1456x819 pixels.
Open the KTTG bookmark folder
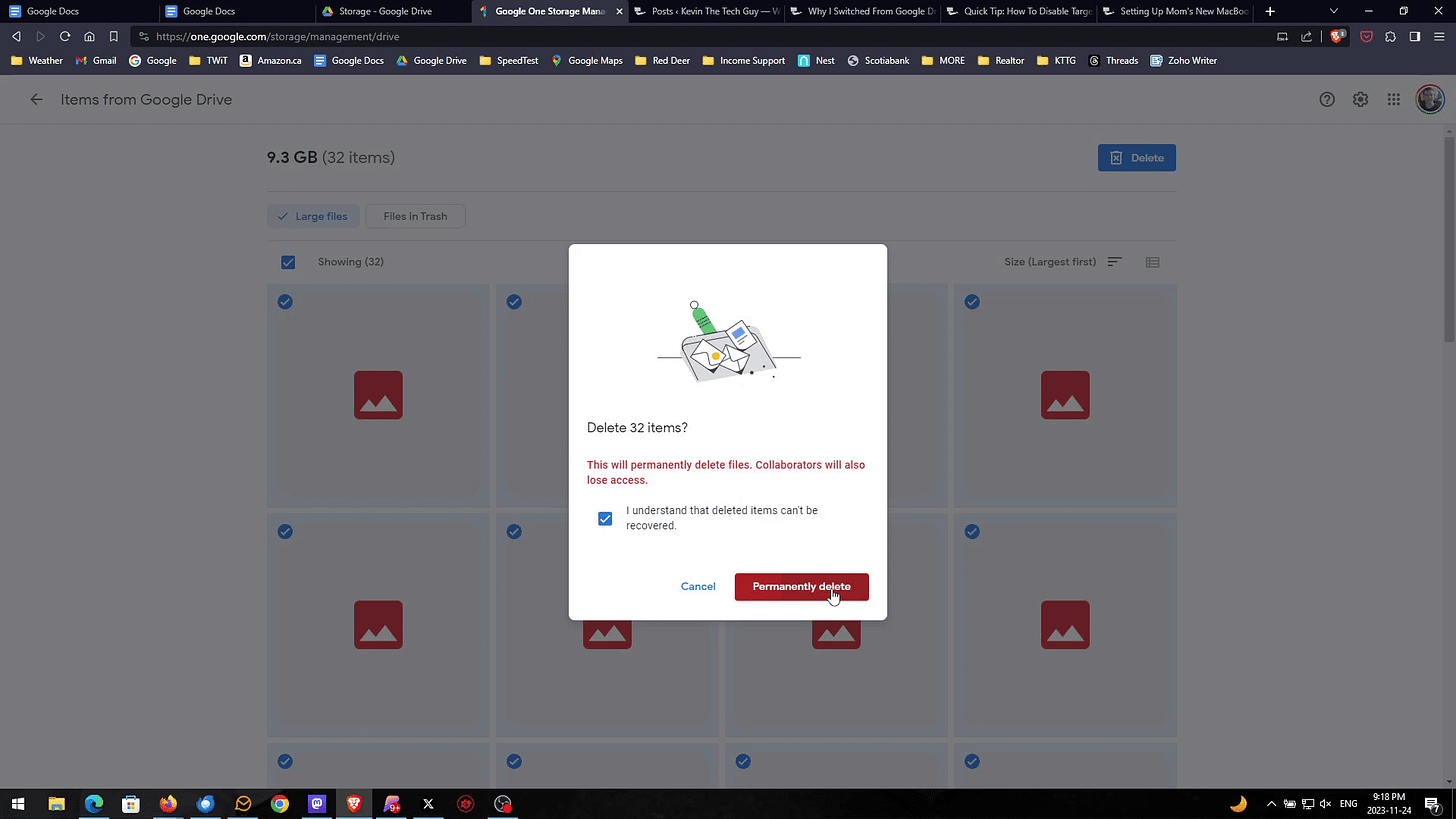(x=1056, y=60)
